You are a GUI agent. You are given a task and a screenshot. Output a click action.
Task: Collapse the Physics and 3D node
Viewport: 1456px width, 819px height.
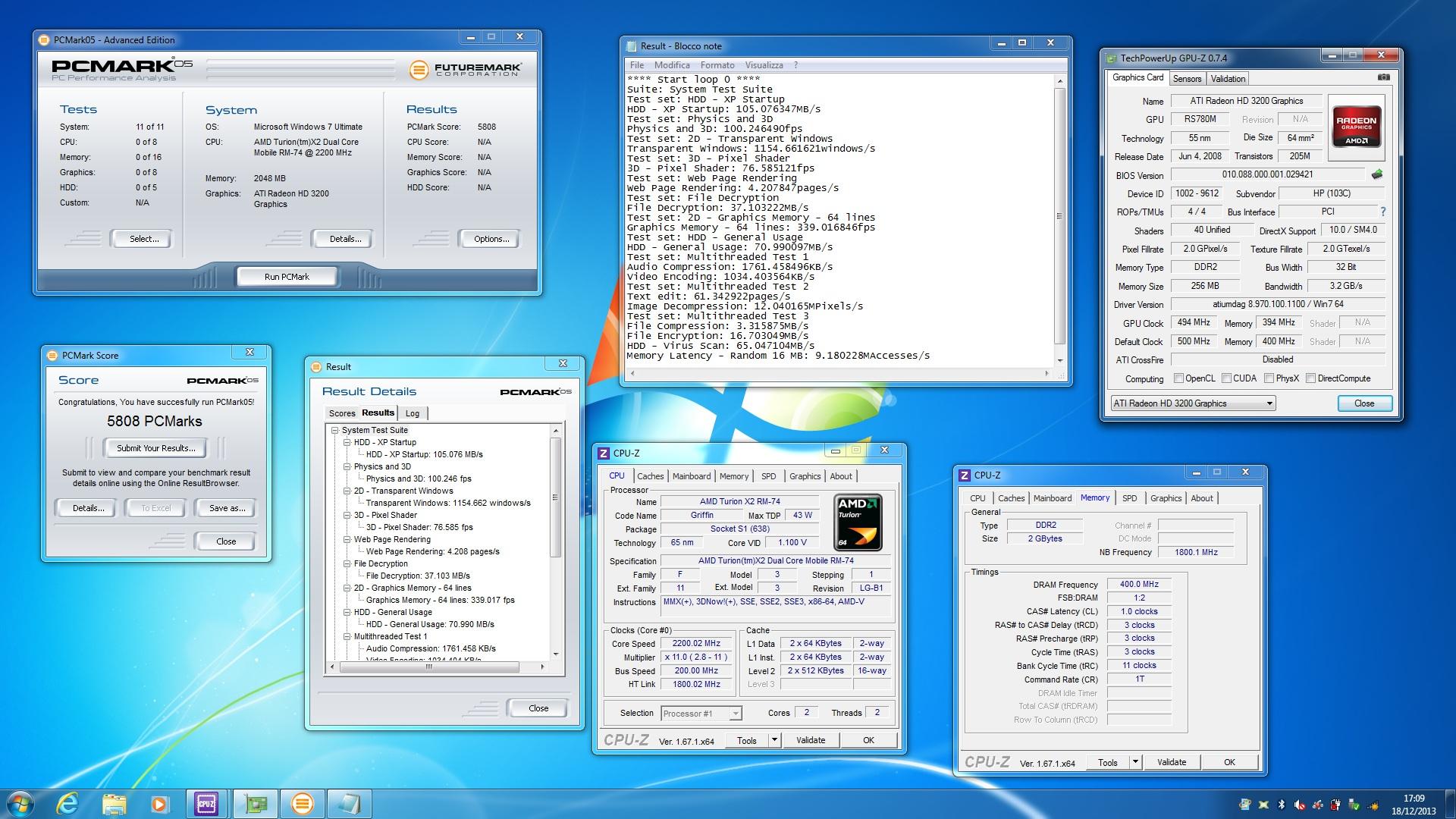tap(347, 466)
